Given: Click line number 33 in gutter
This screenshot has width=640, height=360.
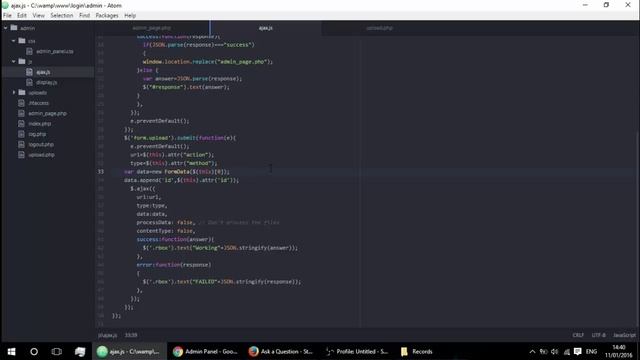Looking at the screenshot, I should coord(100,172).
